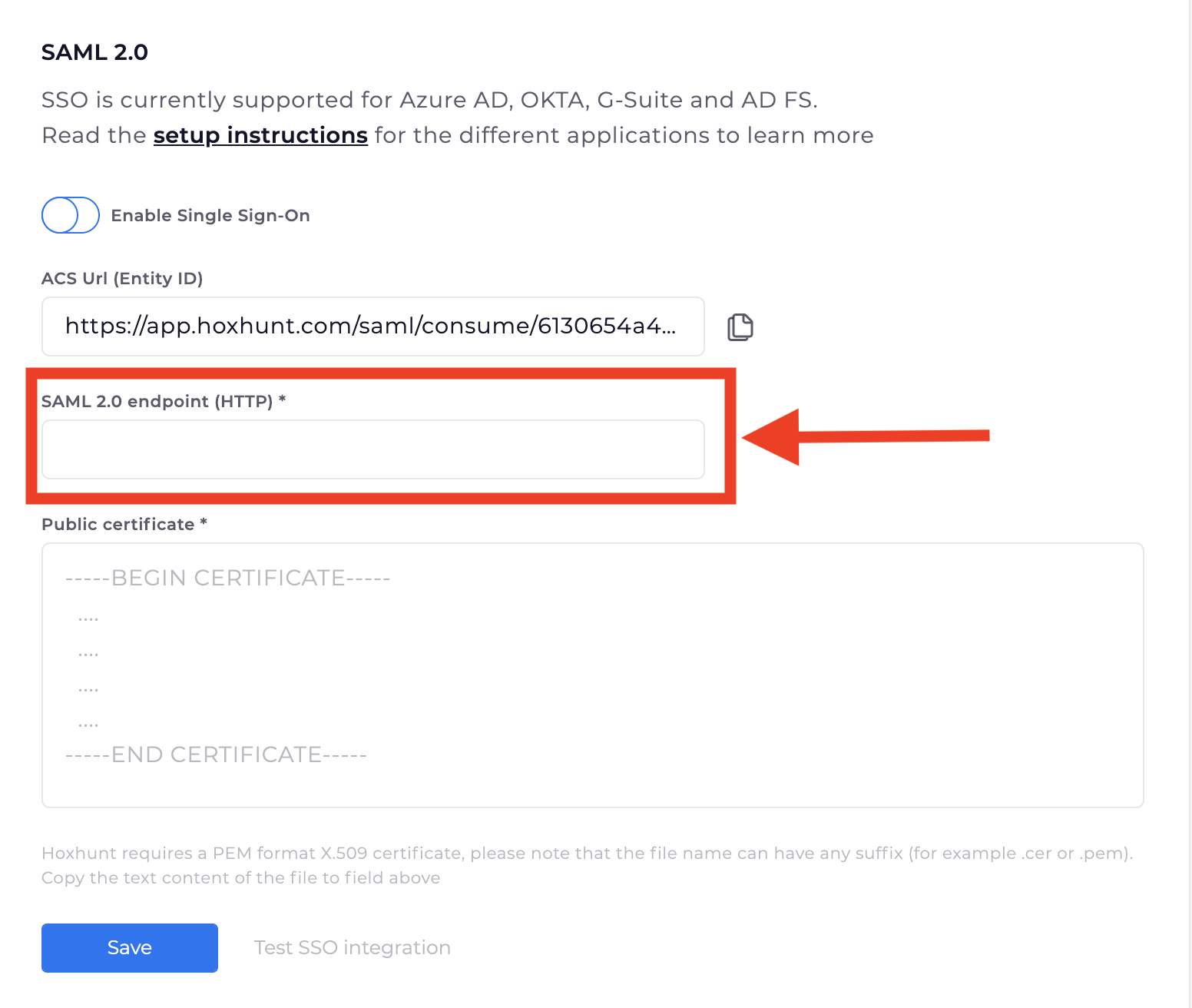The image size is (1192, 1008).
Task: Enable the Single Sign-On toggle
Action: (71, 215)
